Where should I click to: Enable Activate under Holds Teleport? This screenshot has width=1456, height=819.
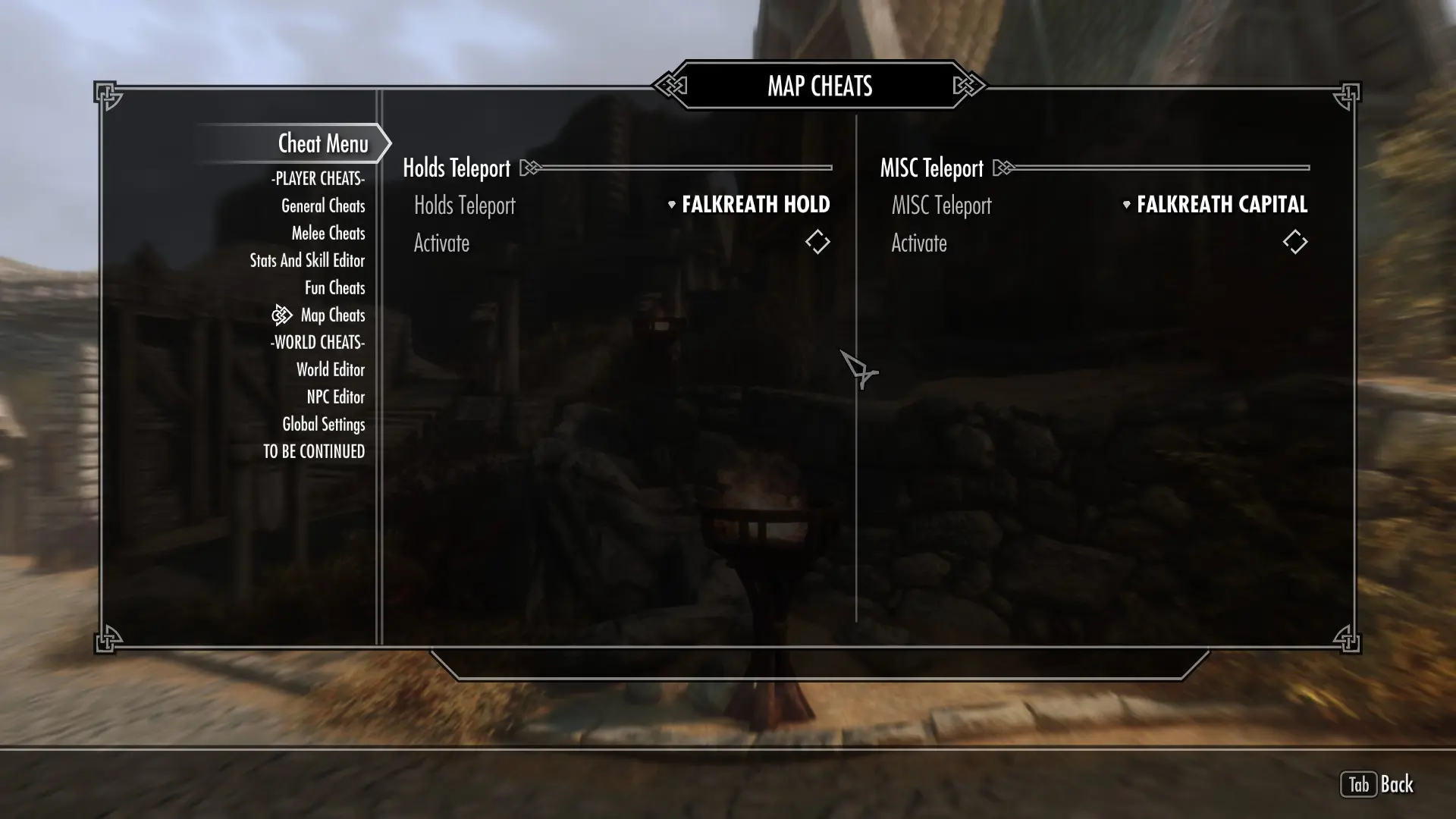(x=817, y=243)
